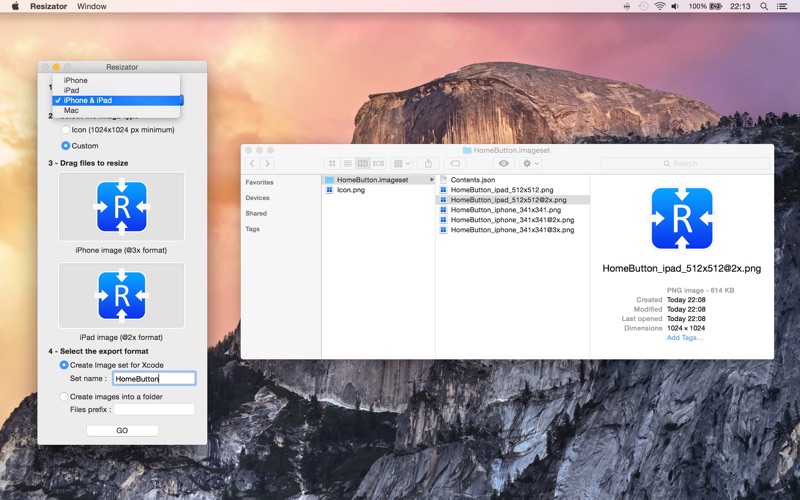Open the Apple menu
This screenshot has height=500, width=800.
point(15,6)
